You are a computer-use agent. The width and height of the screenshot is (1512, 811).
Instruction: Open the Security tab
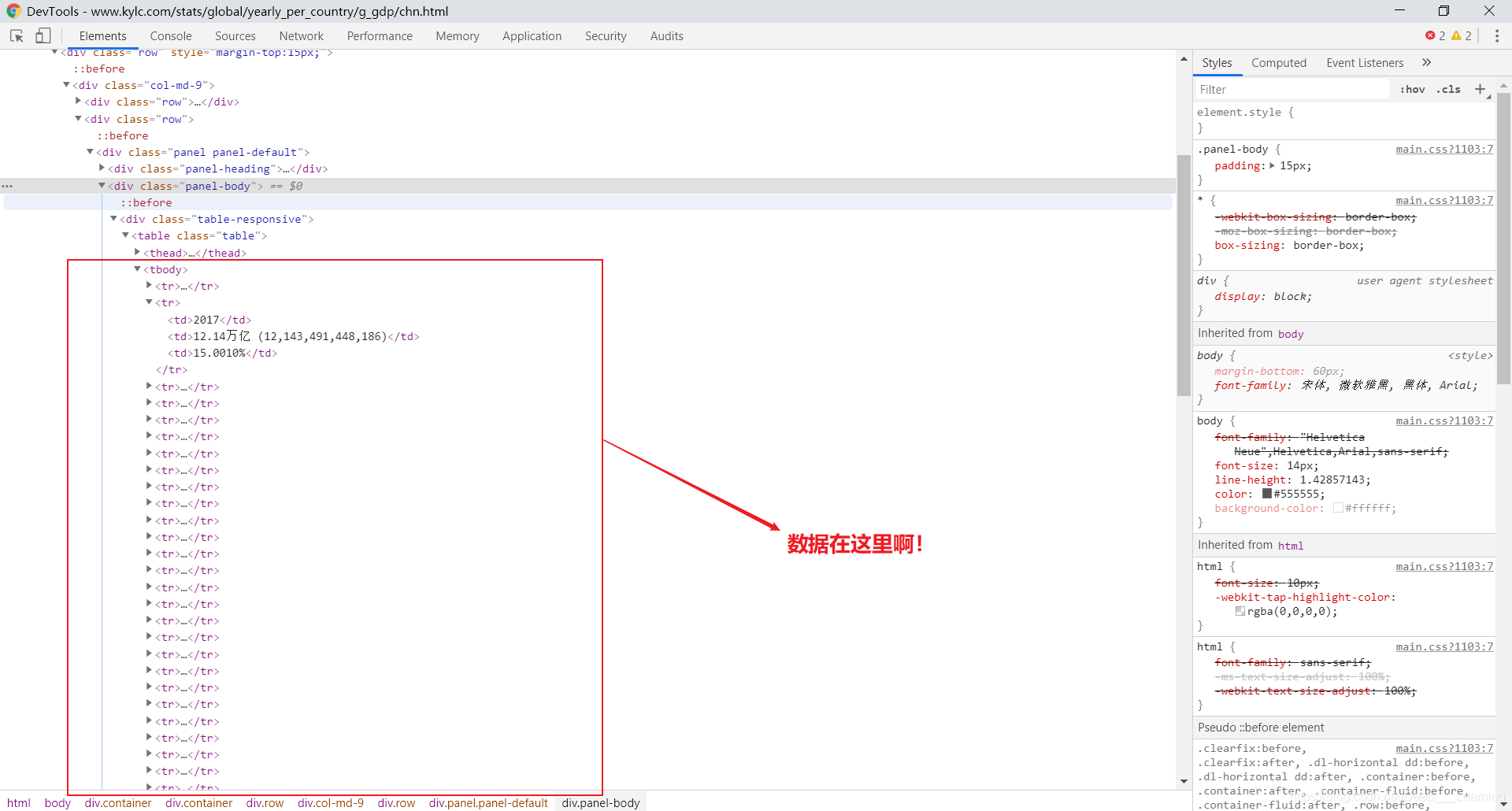pos(606,36)
